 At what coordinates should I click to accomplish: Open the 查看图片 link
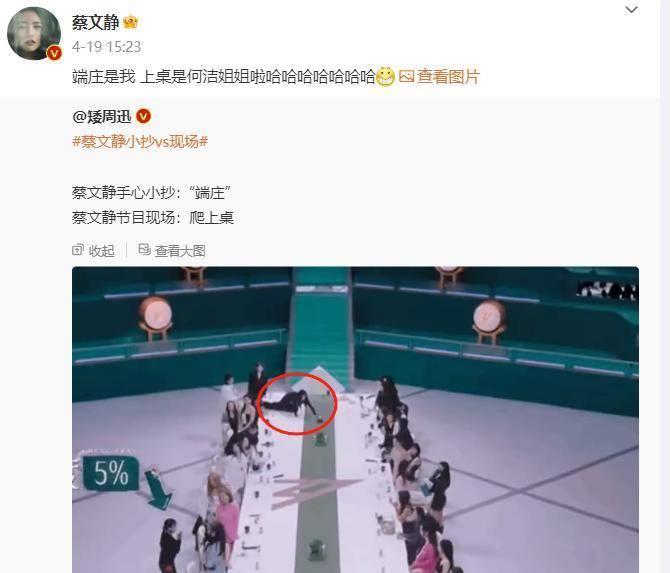tap(448, 77)
